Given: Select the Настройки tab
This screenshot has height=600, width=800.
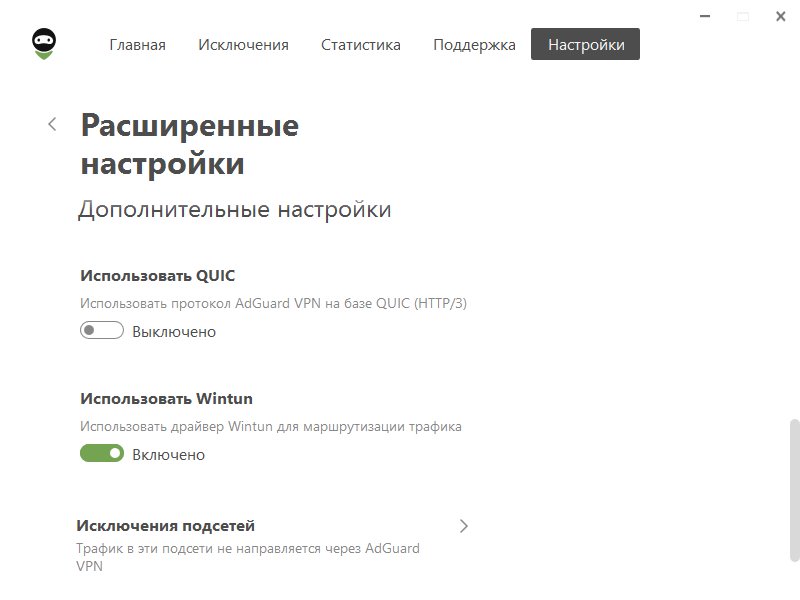Looking at the screenshot, I should pyautogui.click(x=585, y=44).
